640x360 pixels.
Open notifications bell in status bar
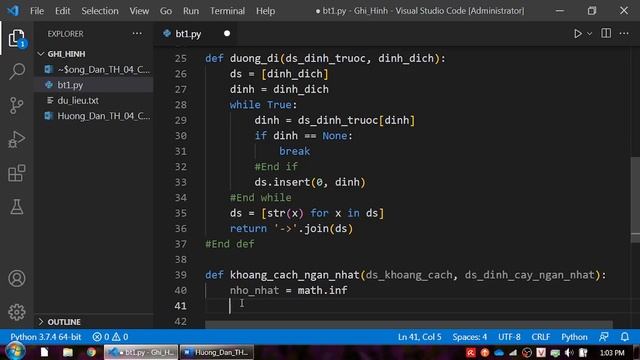pos(624,337)
